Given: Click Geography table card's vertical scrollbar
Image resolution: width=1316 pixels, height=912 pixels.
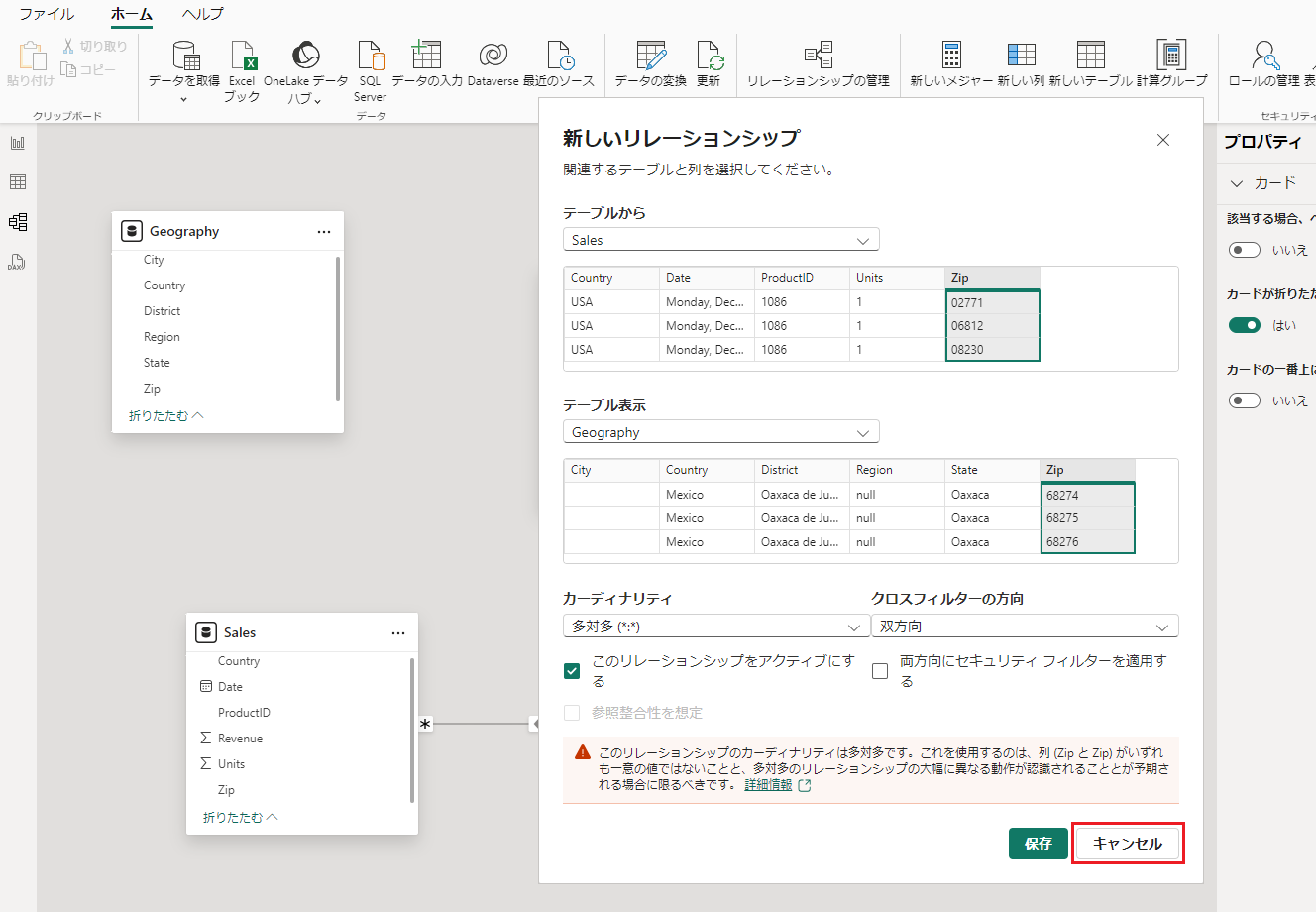Looking at the screenshot, I should click(x=338, y=327).
